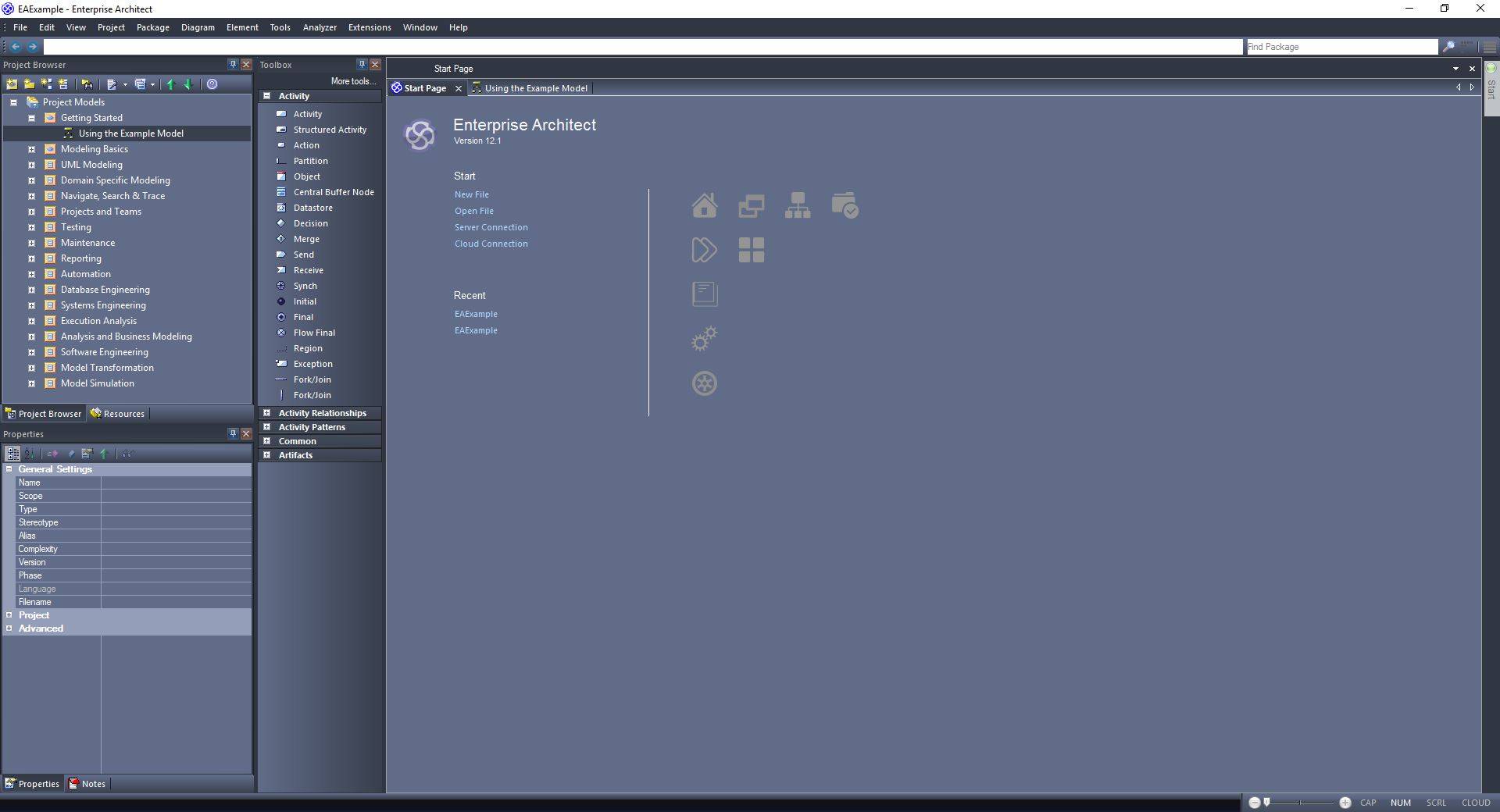Close the Start Page tab
Viewport: 1500px width, 812px height.
point(459,88)
